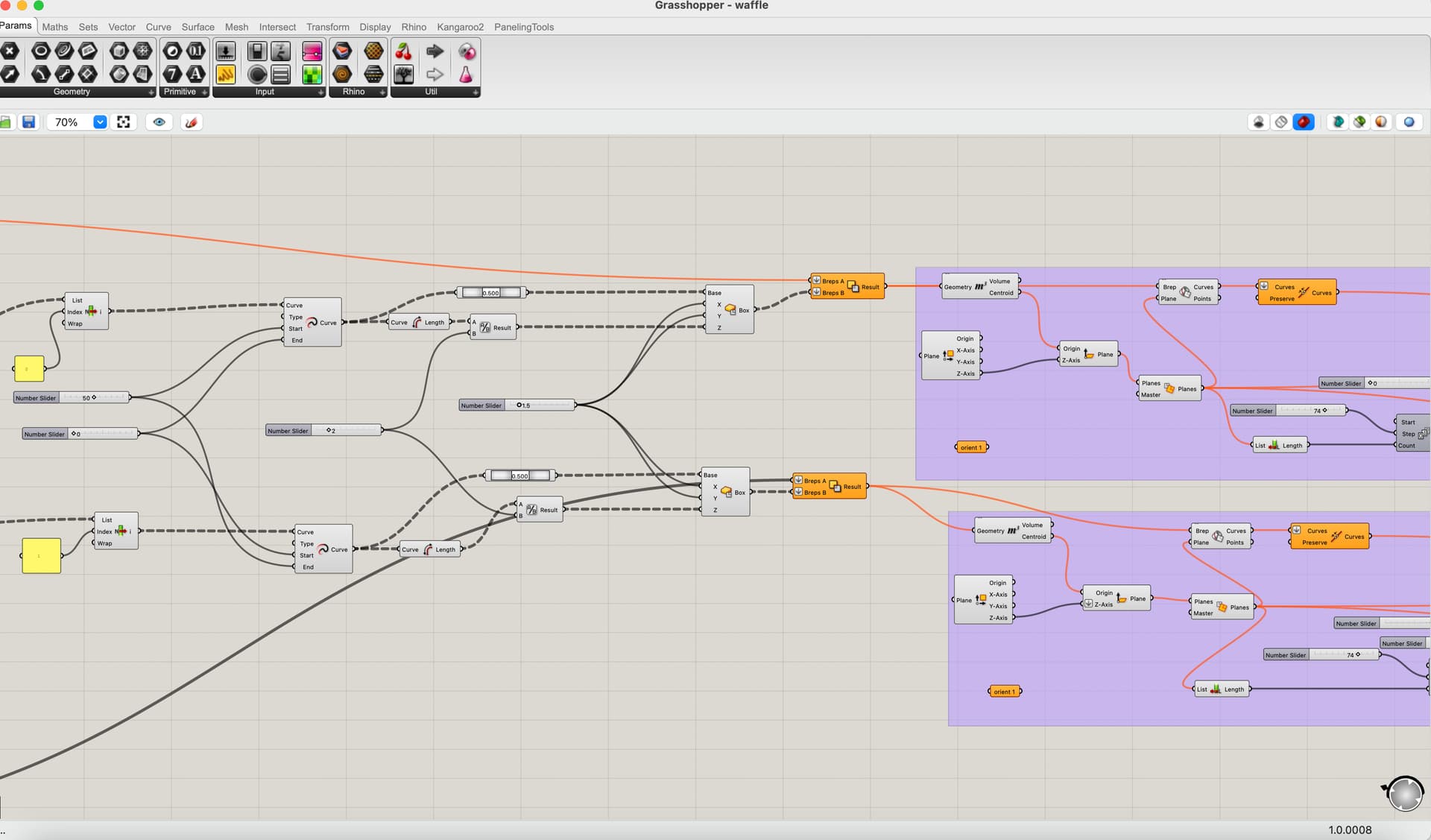
Task: Switch to wireframe preview mode
Action: coord(1281,122)
